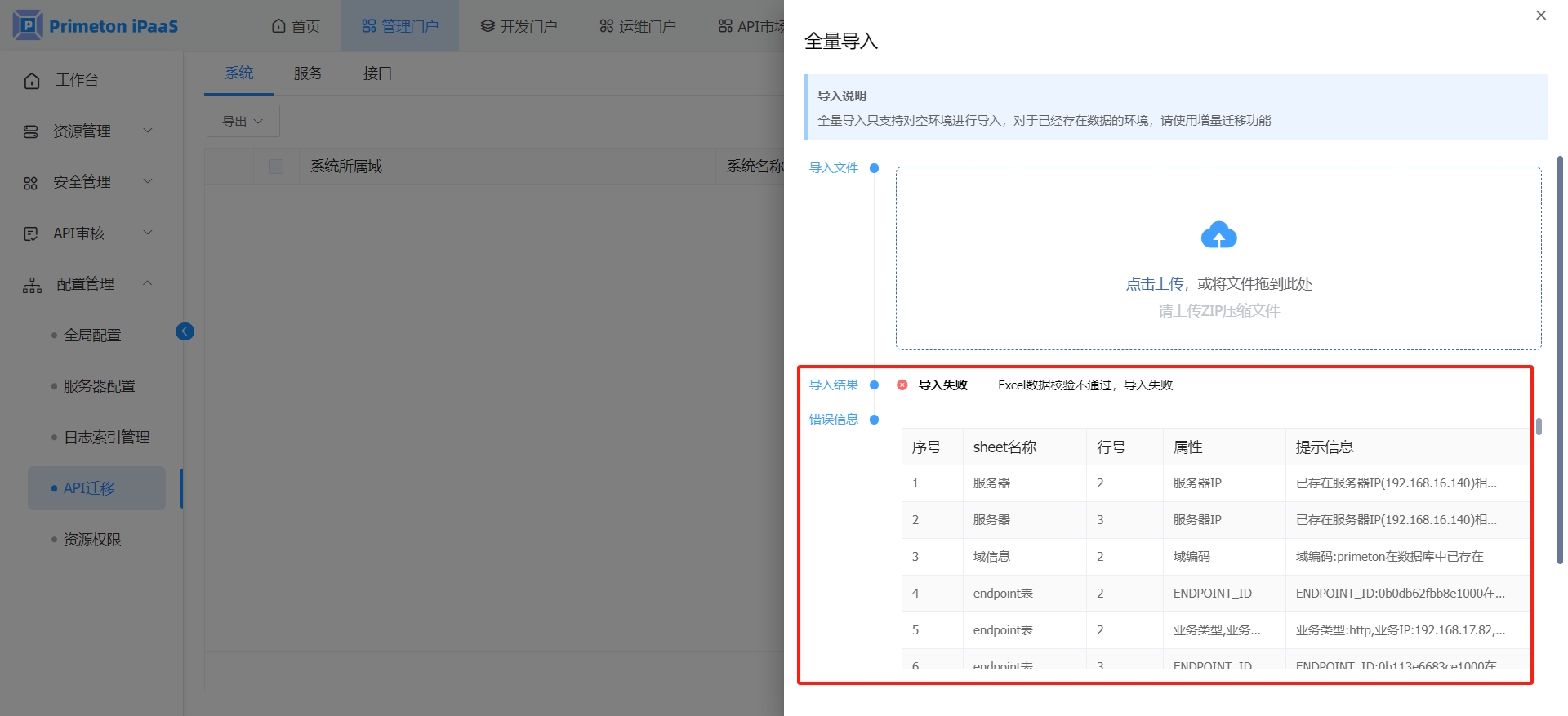Open the 开发门户 top menu

tap(519, 26)
